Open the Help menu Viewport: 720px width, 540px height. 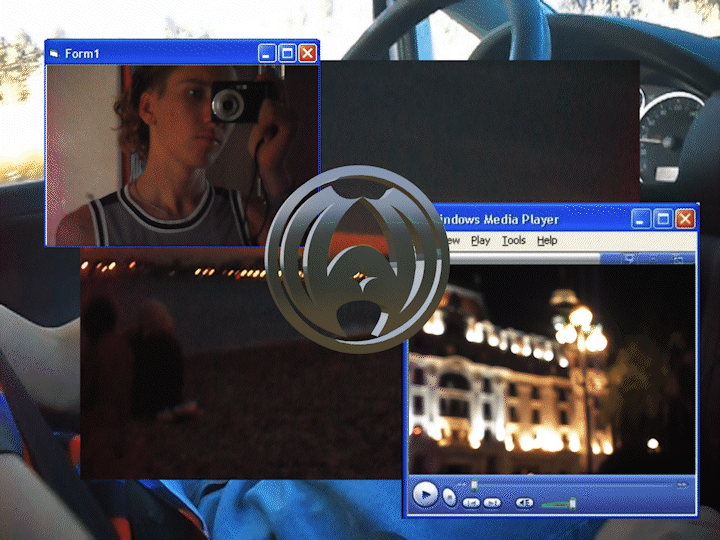click(x=547, y=241)
